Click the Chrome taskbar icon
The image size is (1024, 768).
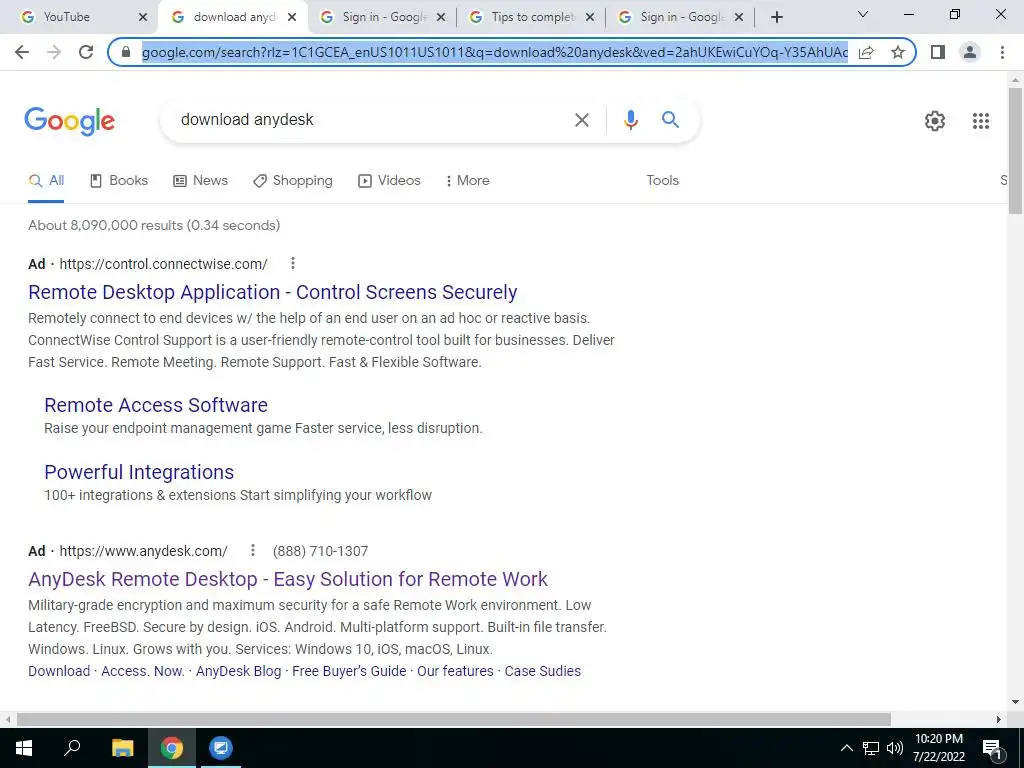(x=172, y=748)
